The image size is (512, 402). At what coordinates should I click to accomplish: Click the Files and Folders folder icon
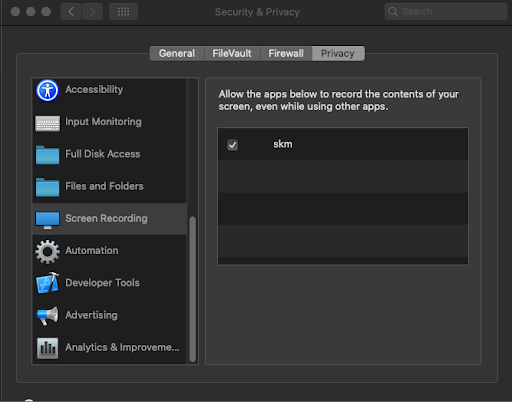point(47,187)
